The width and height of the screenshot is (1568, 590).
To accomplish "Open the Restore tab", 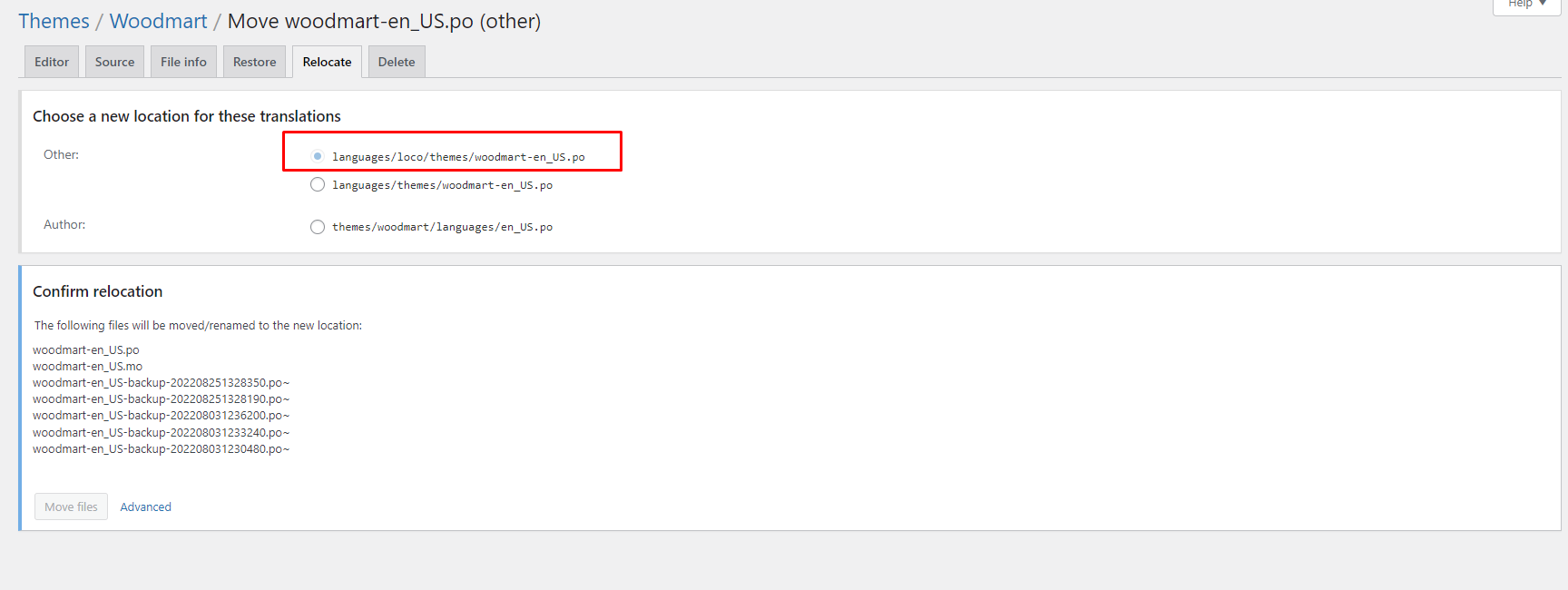I will [x=254, y=62].
